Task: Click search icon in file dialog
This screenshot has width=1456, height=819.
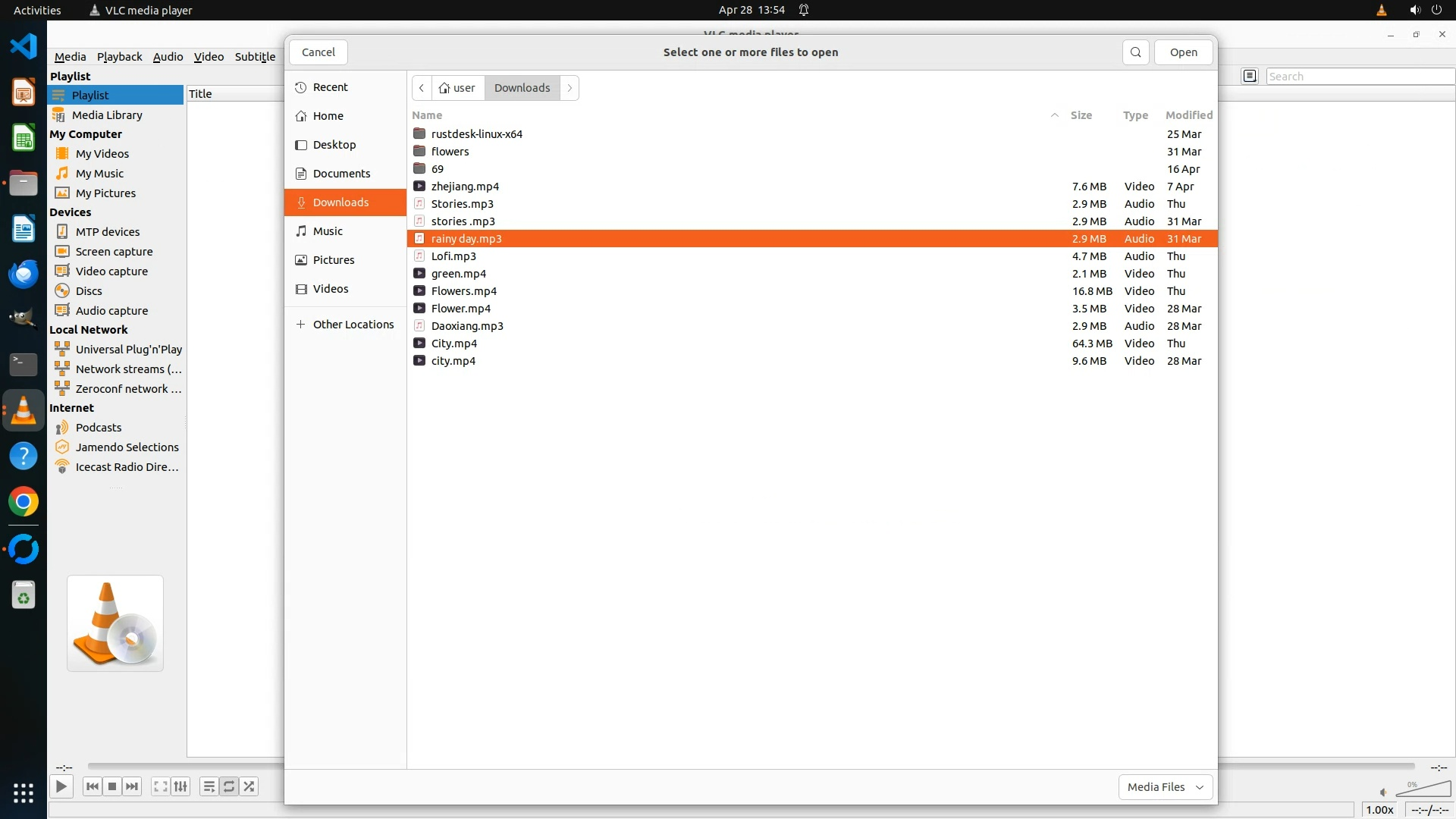Action: click(x=1135, y=52)
